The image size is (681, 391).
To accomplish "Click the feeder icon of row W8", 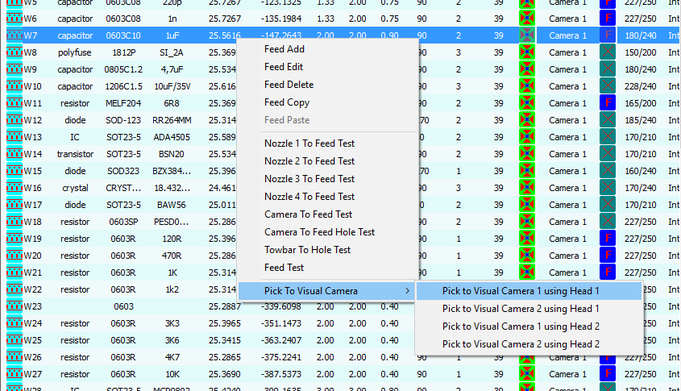I will pyautogui.click(x=14, y=53).
